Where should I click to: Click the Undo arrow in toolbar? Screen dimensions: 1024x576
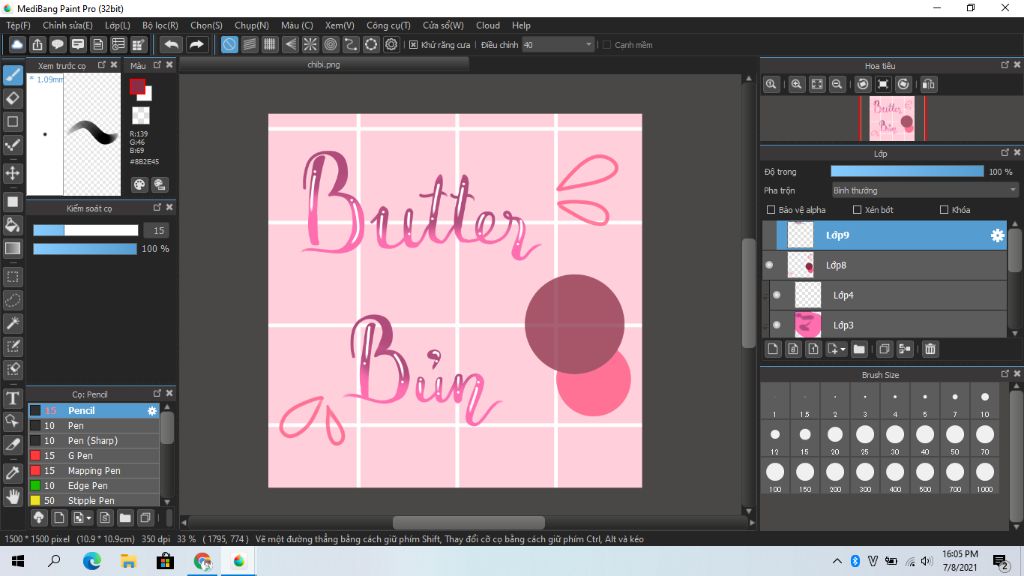click(x=171, y=44)
